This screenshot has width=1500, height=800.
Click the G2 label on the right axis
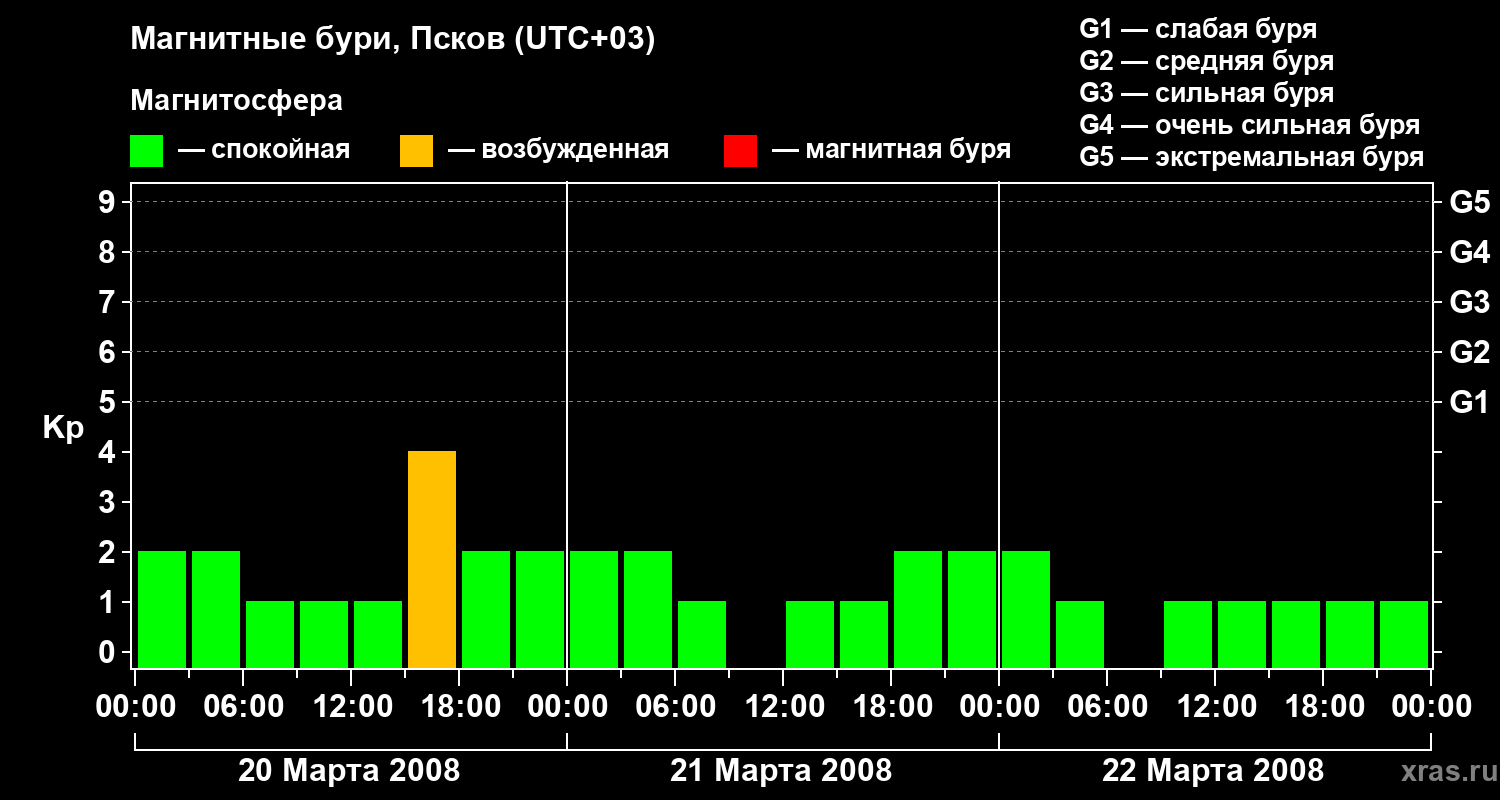1469,352
